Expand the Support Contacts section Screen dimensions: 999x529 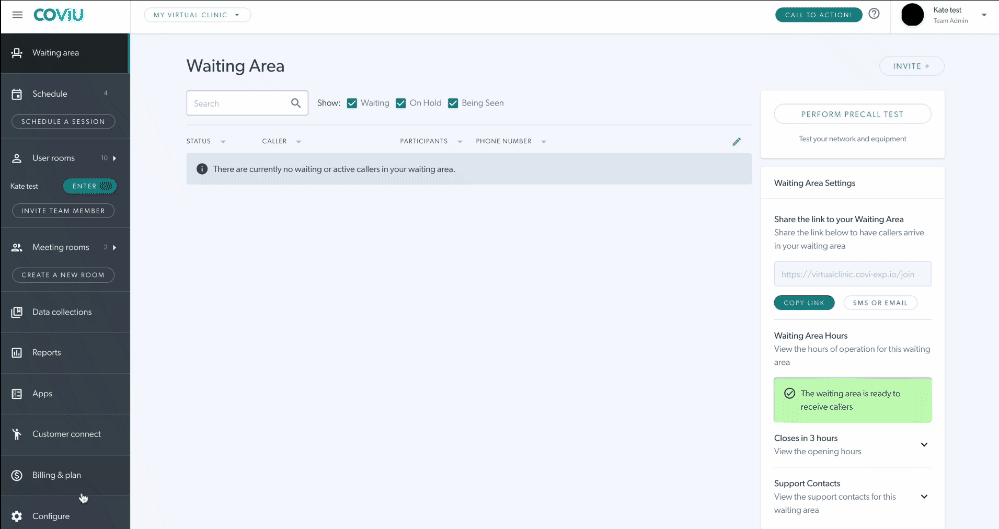(x=923, y=496)
